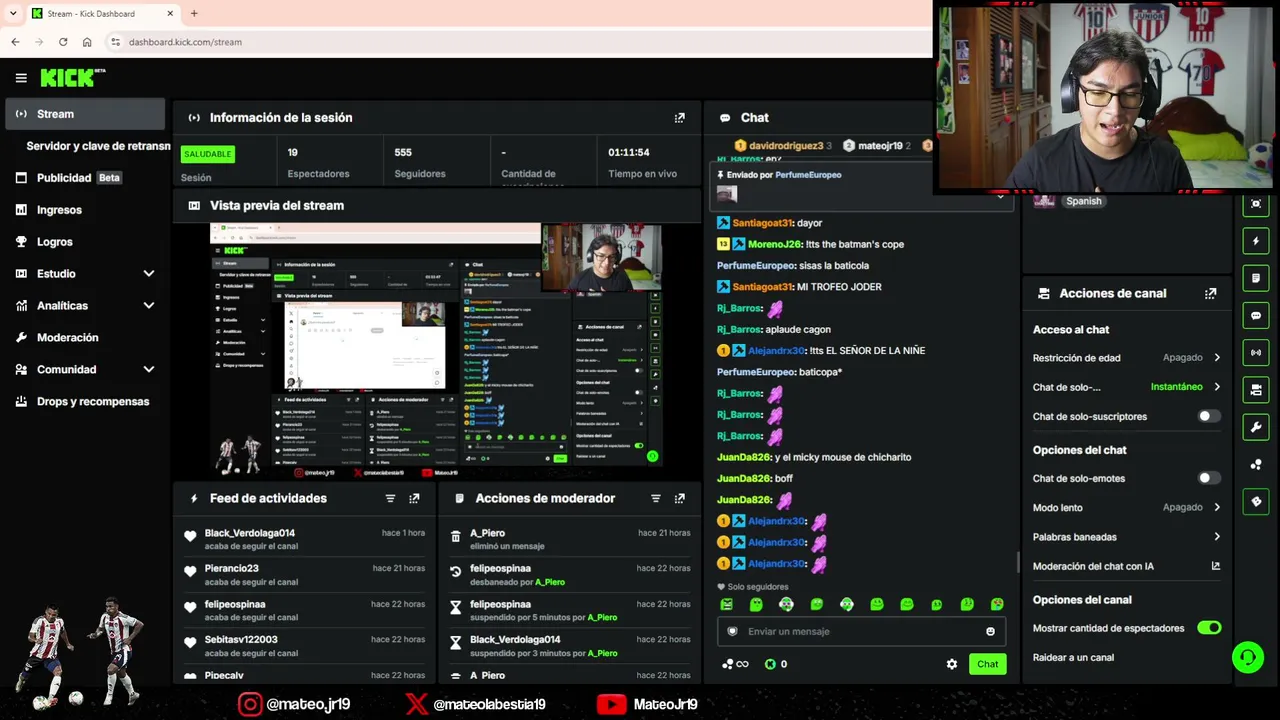This screenshot has width=1280, height=720.
Task: Open the browser tab search dropdown
Action: coord(13,13)
